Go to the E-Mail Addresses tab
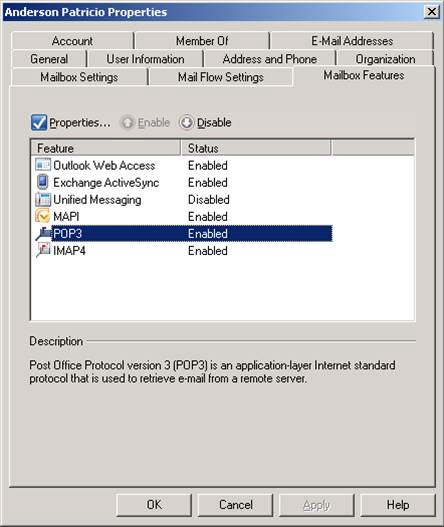The height and width of the screenshot is (527, 444). click(352, 41)
